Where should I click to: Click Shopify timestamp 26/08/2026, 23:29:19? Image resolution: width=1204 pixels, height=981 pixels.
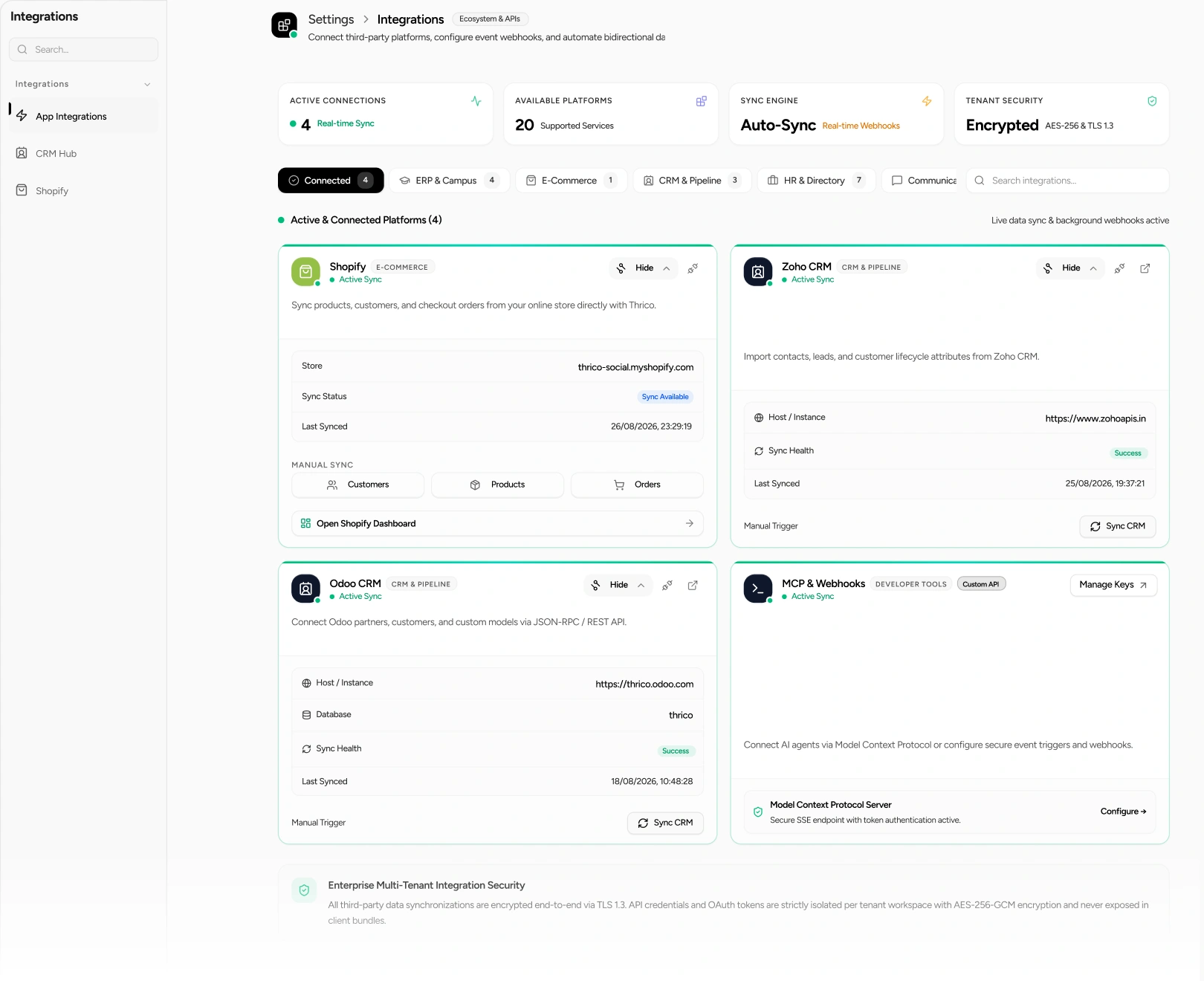coord(651,427)
